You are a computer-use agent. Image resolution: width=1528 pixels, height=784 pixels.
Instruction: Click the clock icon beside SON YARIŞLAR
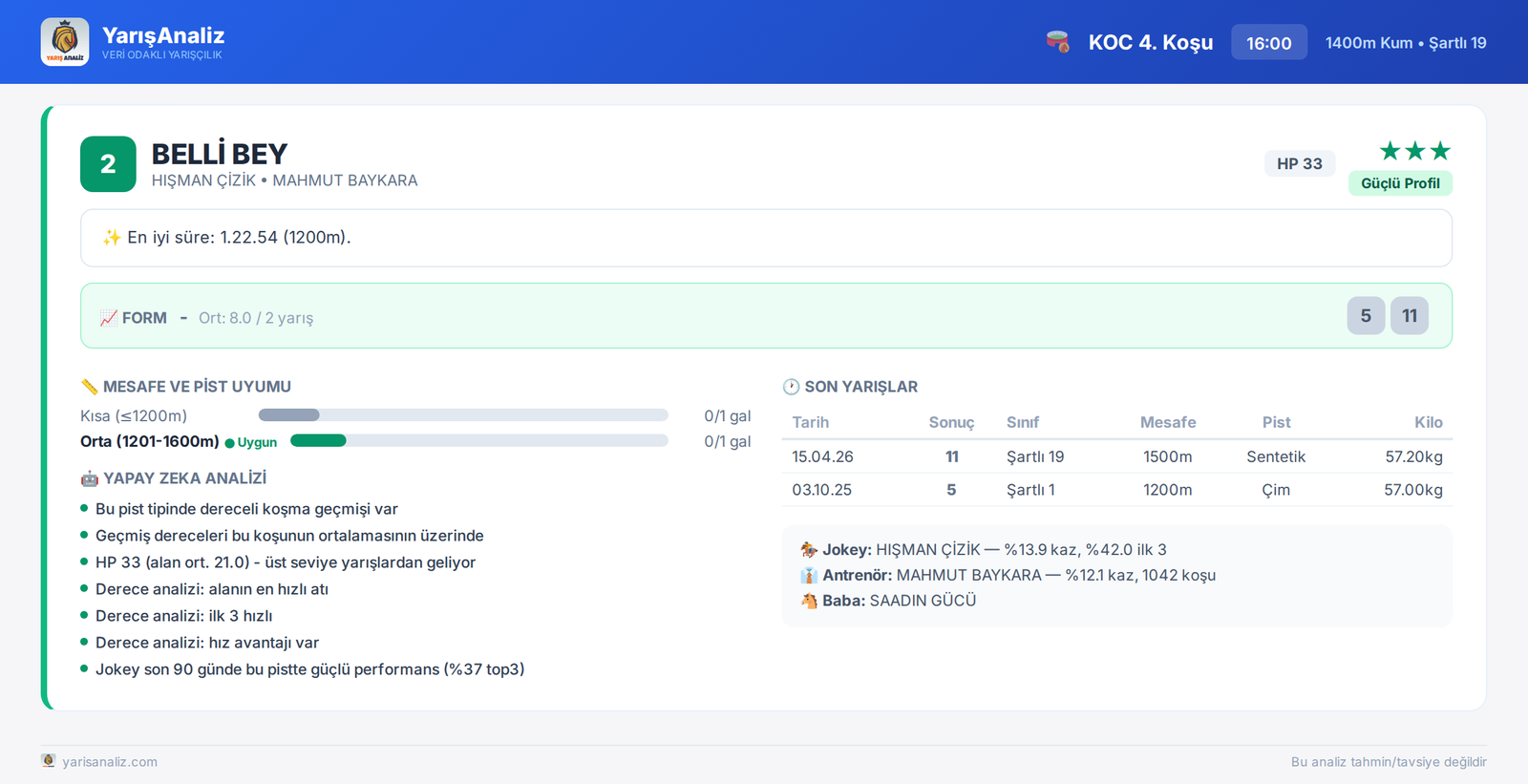tap(791, 387)
